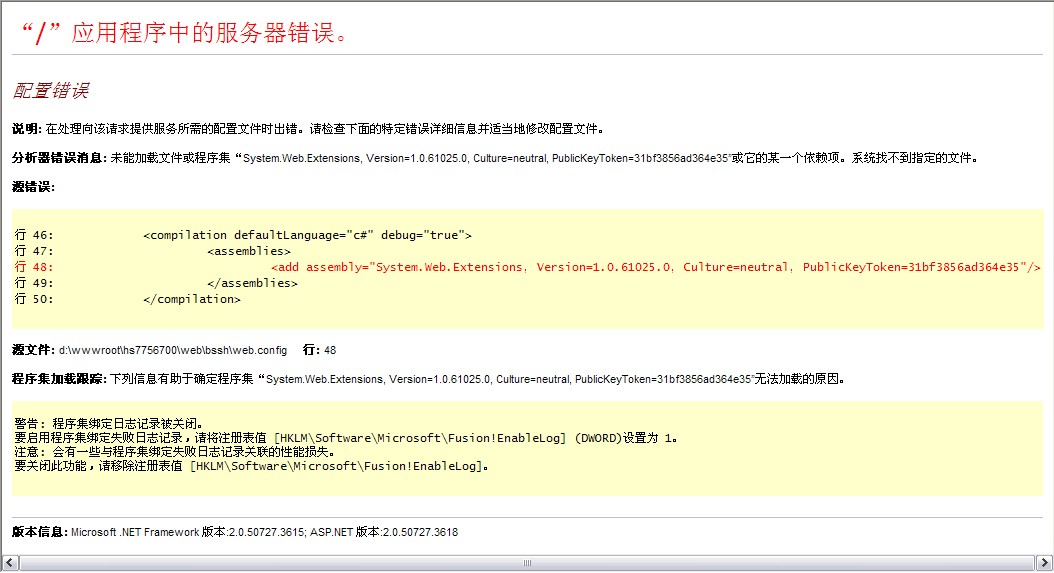Click the red error line 行 48
This screenshot has width=1054, height=573.
528,268
